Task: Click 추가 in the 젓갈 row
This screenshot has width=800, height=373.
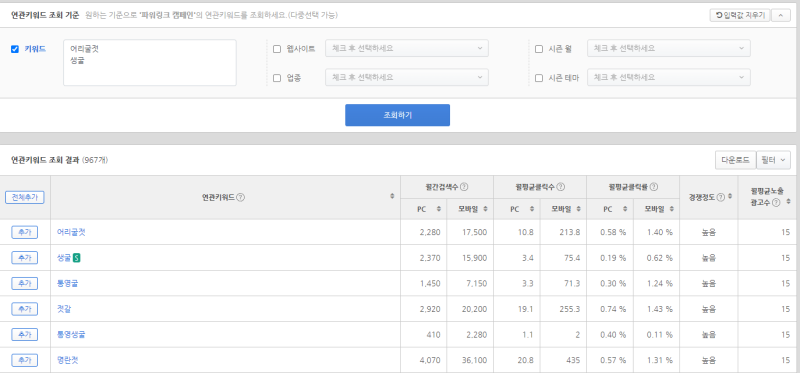Action: tap(24, 309)
